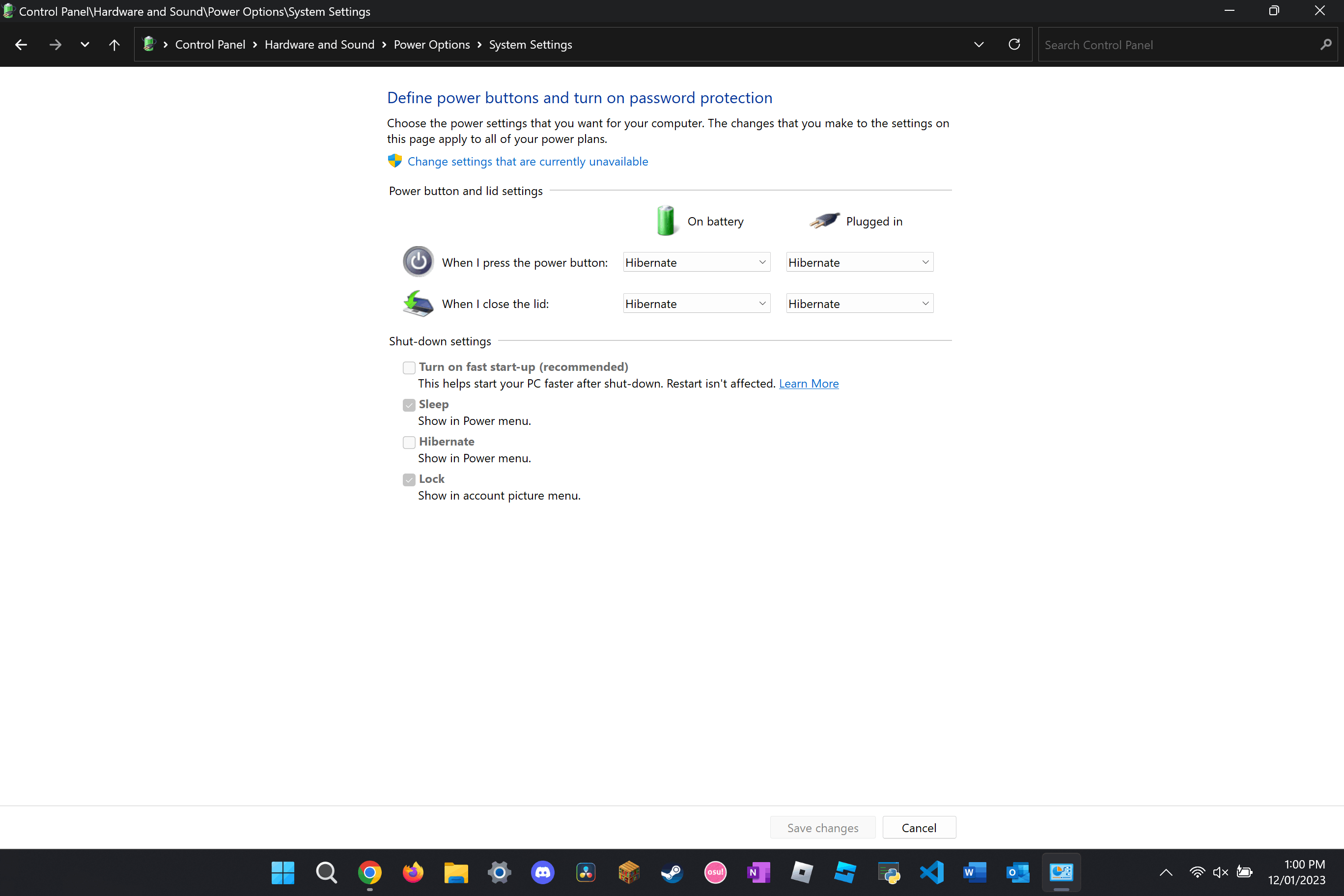Refresh the Control Panel page
This screenshot has width=1344, height=896.
[1014, 45]
